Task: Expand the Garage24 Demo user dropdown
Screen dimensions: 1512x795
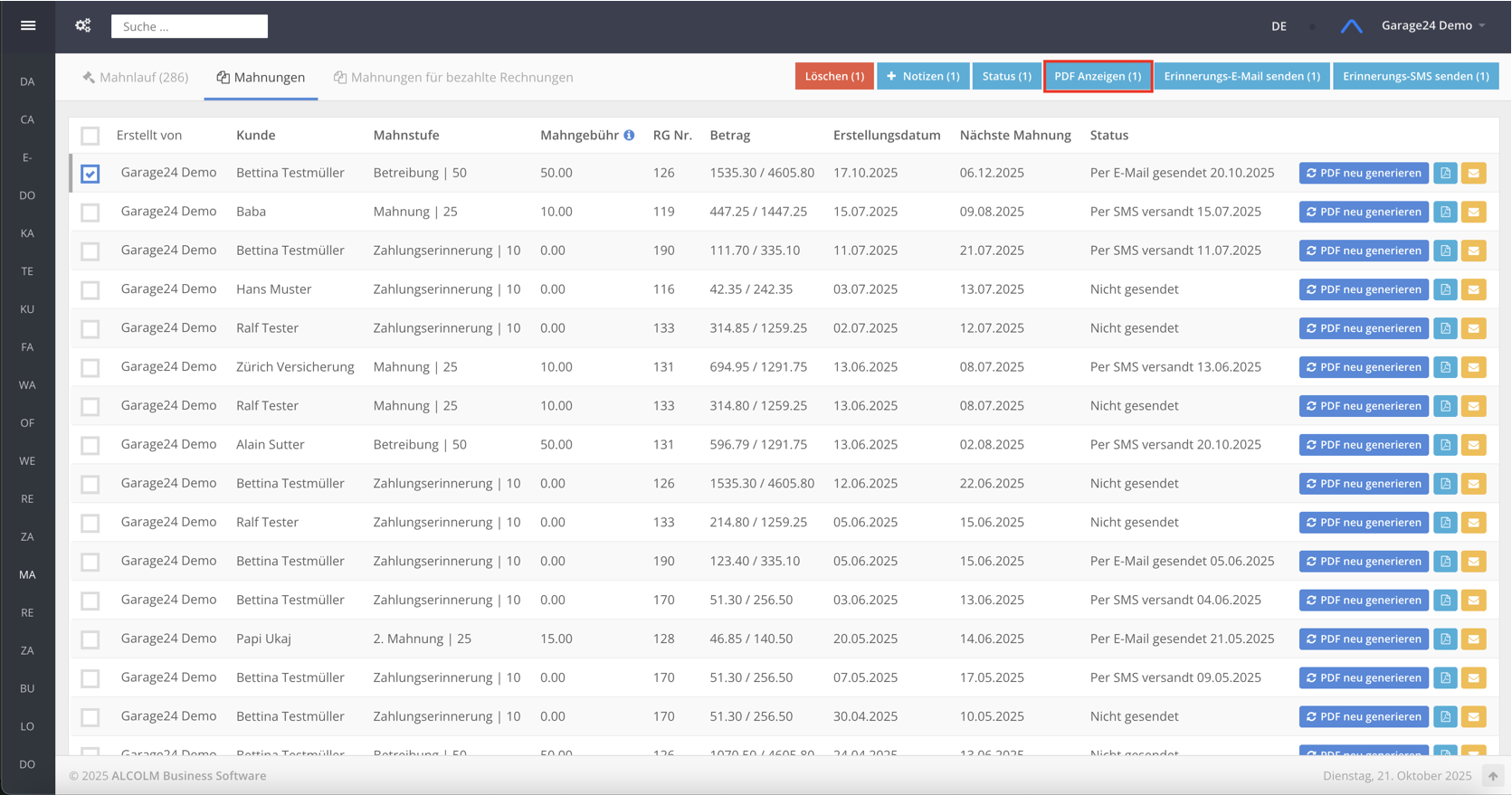Action: 1432,25
